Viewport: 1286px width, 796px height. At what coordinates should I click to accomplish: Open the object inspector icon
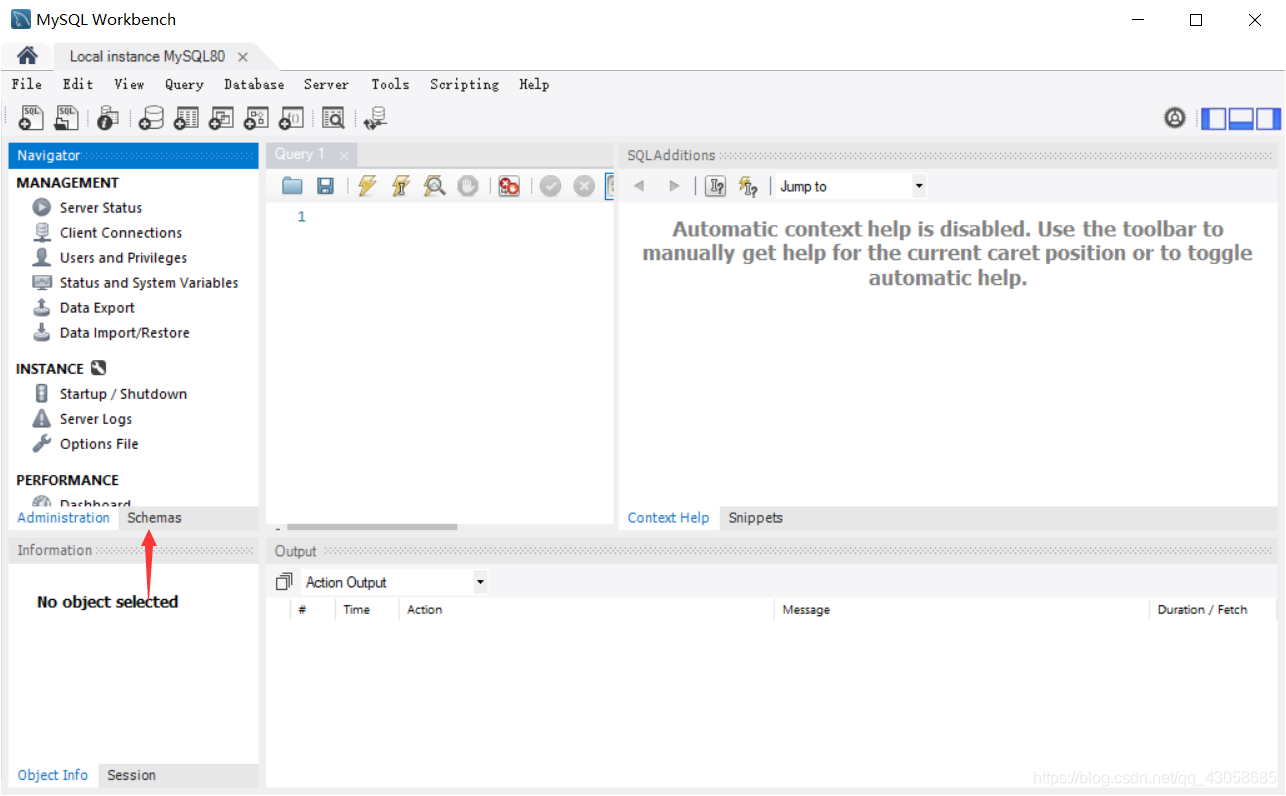point(108,118)
